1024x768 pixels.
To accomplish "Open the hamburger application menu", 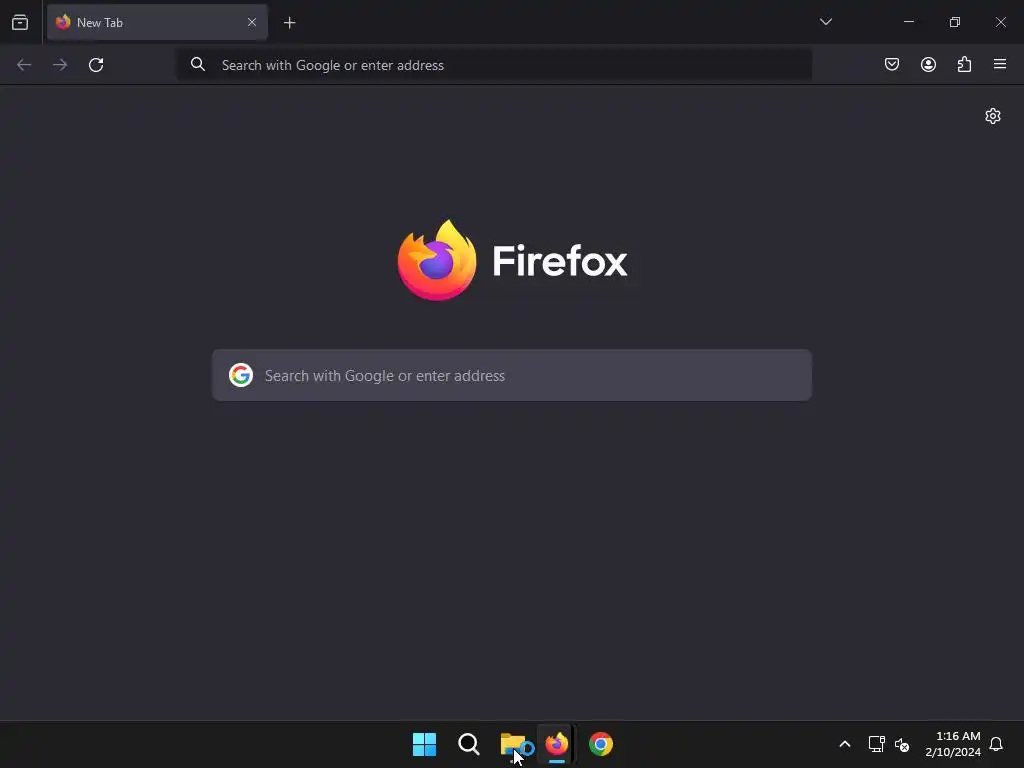I will point(1000,64).
